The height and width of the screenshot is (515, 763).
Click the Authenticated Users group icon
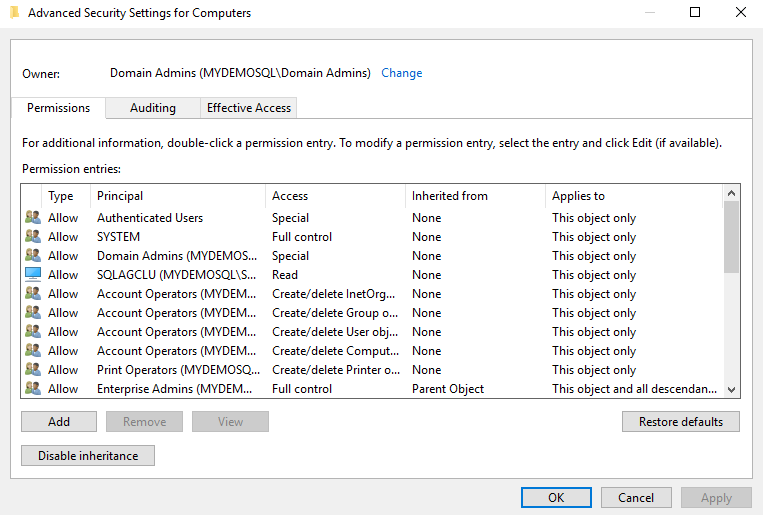pyautogui.click(x=32, y=218)
